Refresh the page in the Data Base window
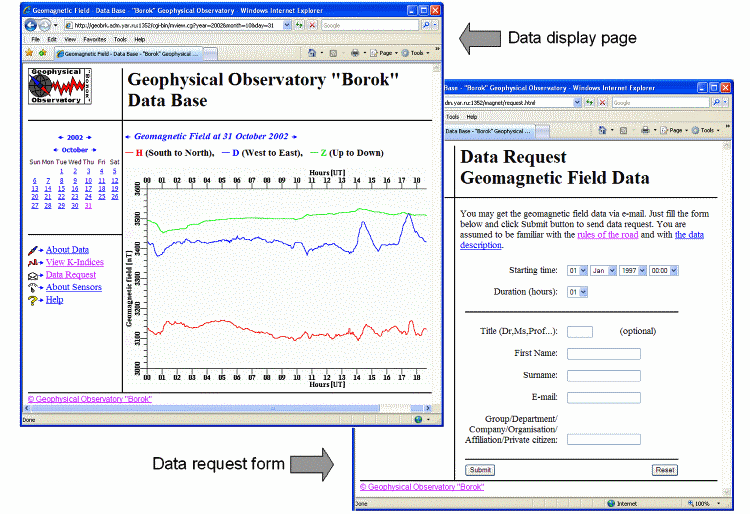The image size is (750, 514). [x=299, y=25]
